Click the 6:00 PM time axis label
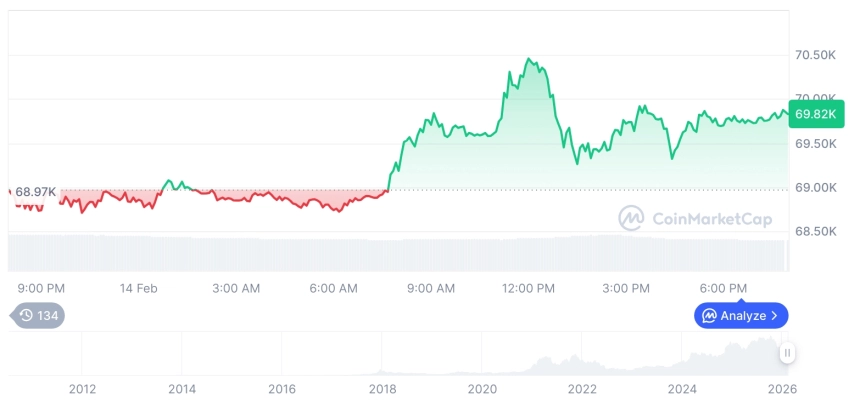The height and width of the screenshot is (401, 860). tap(723, 288)
